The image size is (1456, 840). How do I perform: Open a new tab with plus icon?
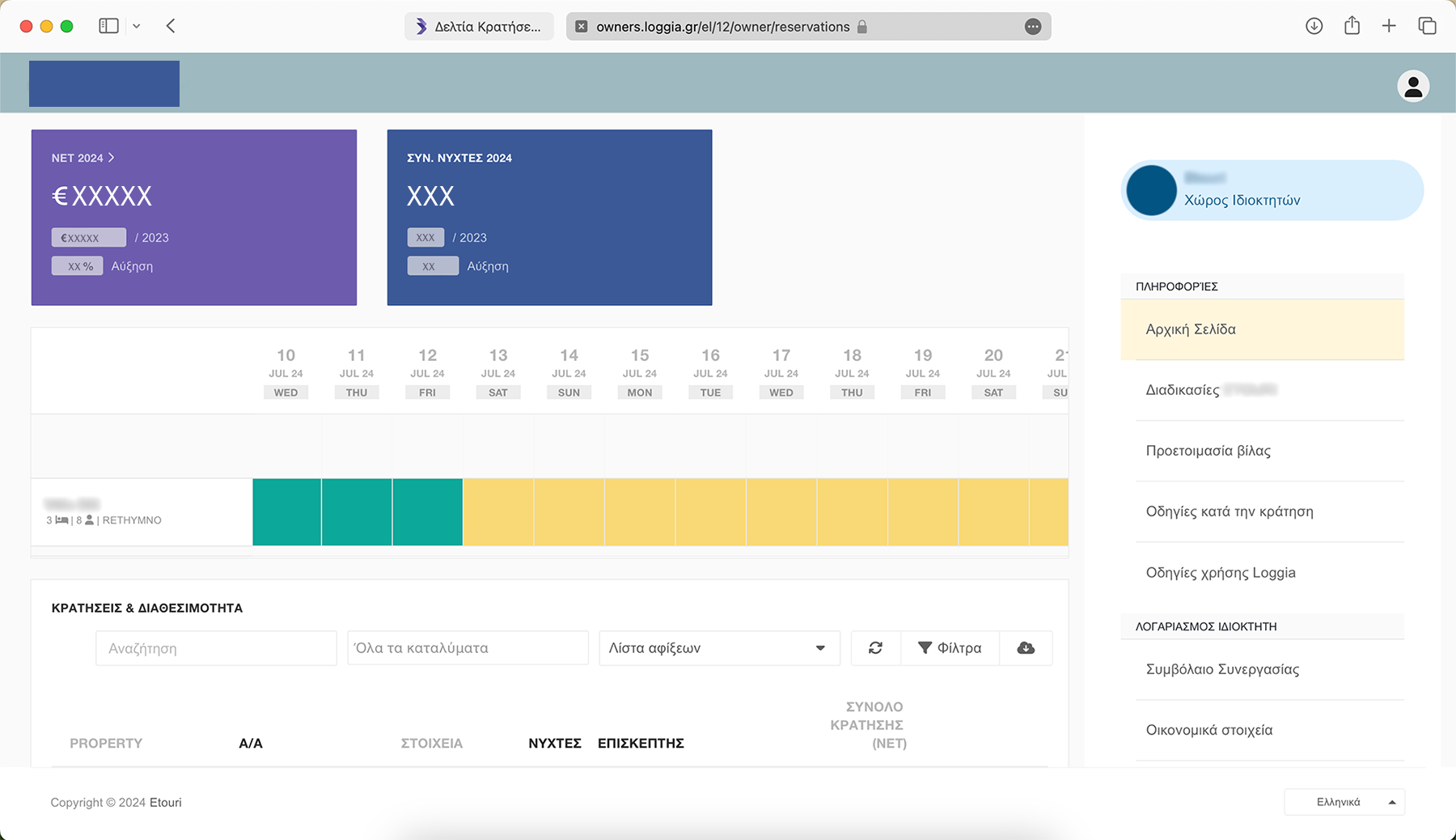click(1389, 26)
